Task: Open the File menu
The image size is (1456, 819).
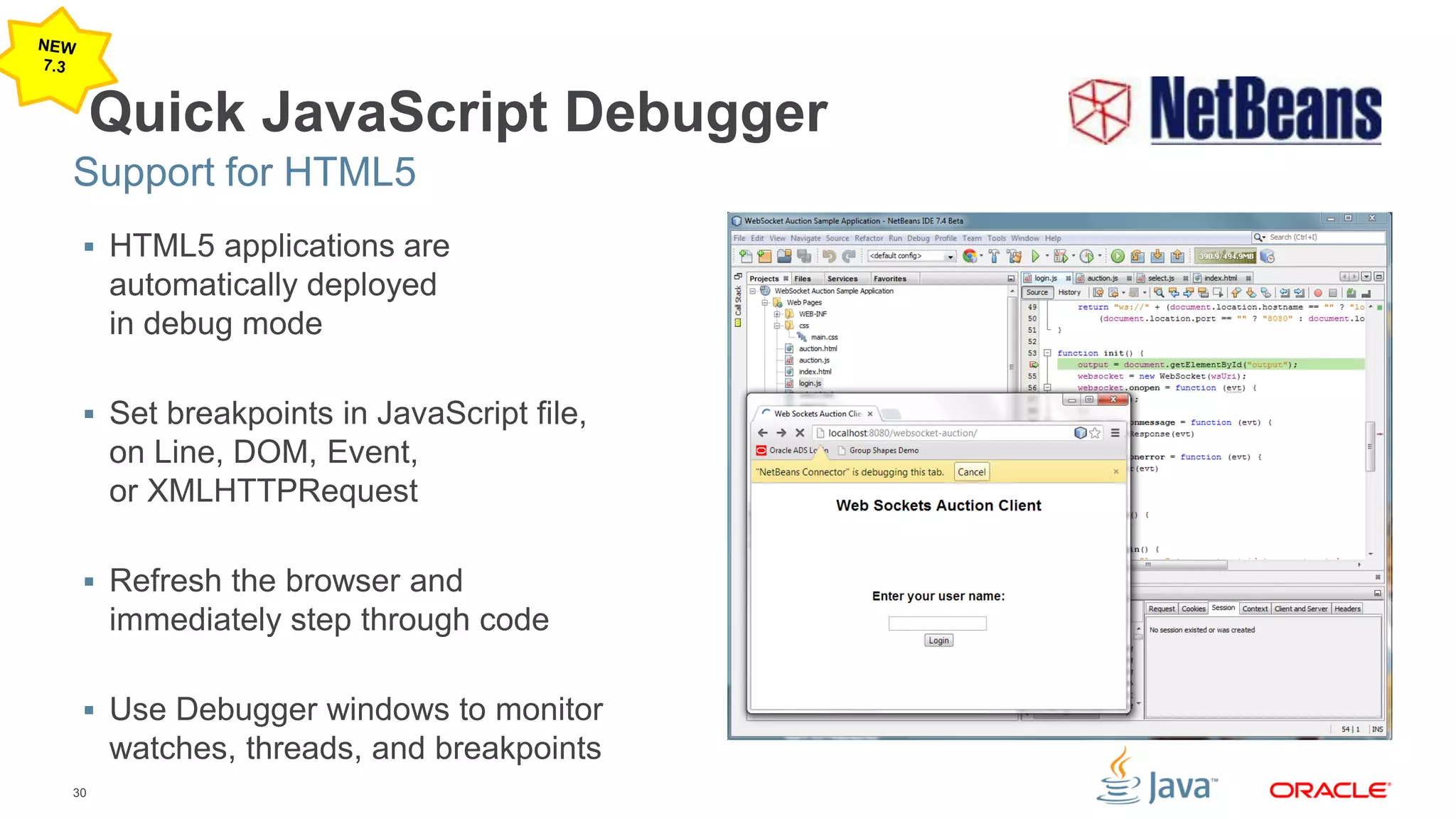Action: (739, 238)
